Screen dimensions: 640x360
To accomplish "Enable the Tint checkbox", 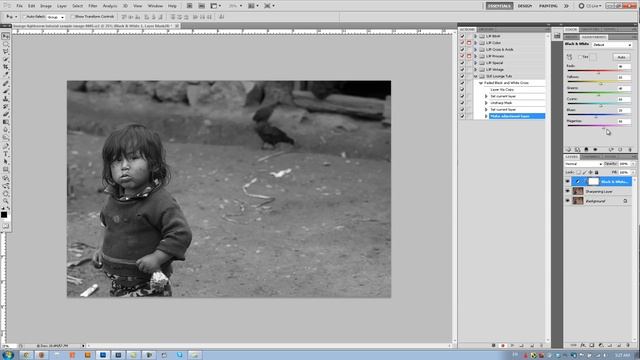I will (580, 57).
